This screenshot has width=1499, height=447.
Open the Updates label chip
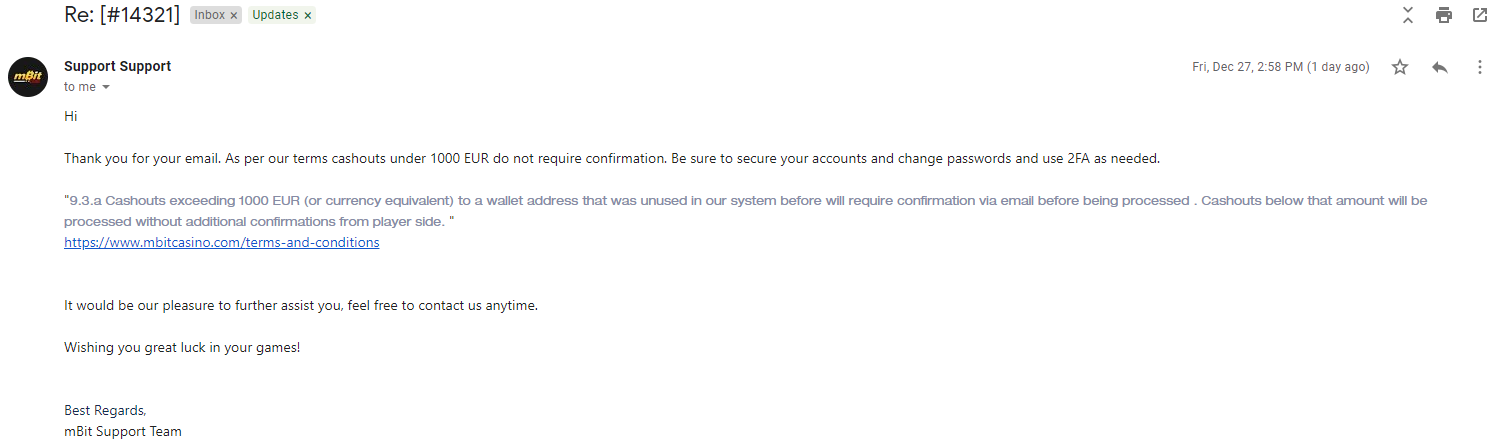275,16
